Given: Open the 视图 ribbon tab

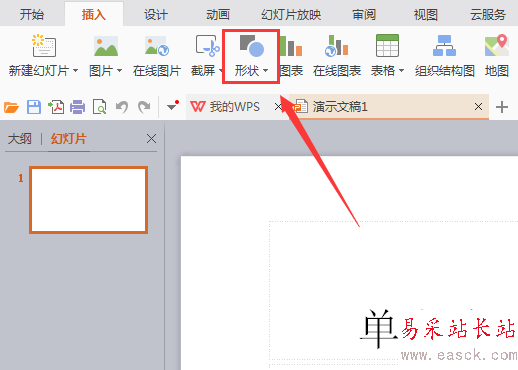Looking at the screenshot, I should click(x=426, y=15).
